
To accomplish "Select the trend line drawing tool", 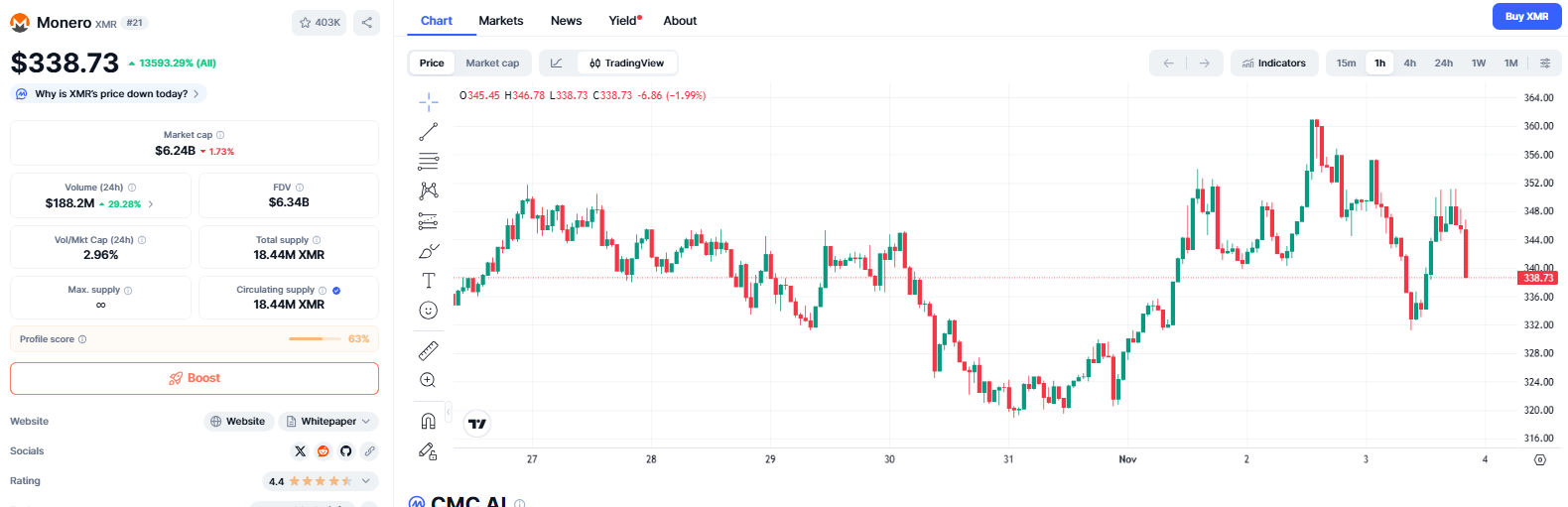I will [429, 132].
